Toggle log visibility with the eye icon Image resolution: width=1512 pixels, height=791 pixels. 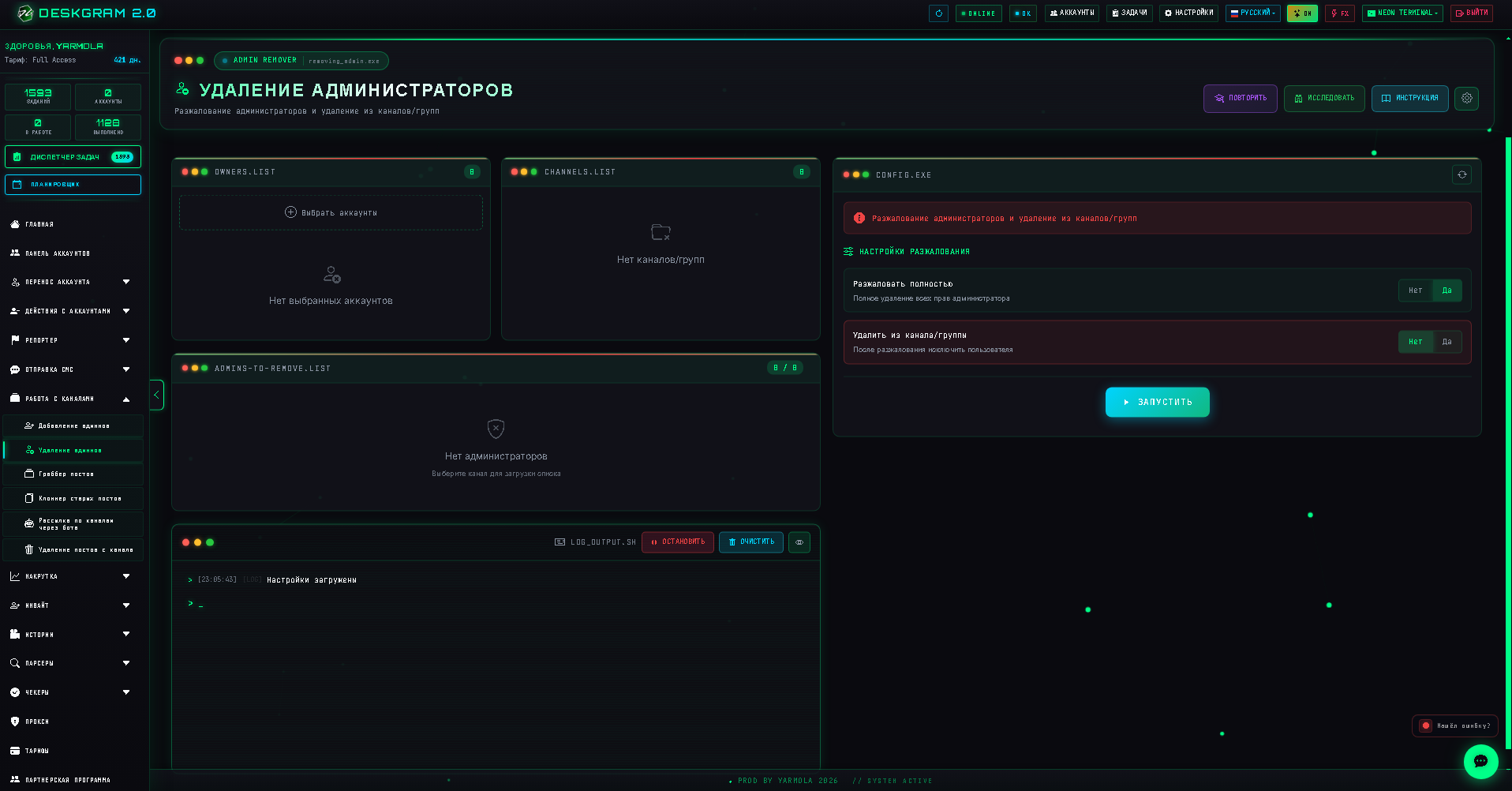[x=799, y=542]
